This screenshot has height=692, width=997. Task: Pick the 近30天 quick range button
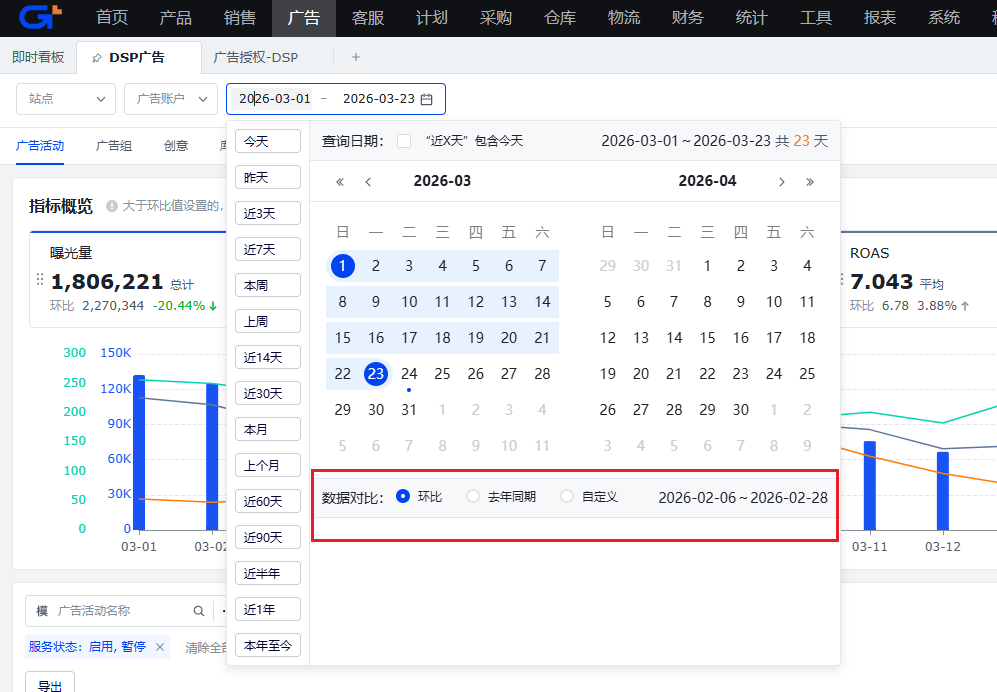pos(267,393)
